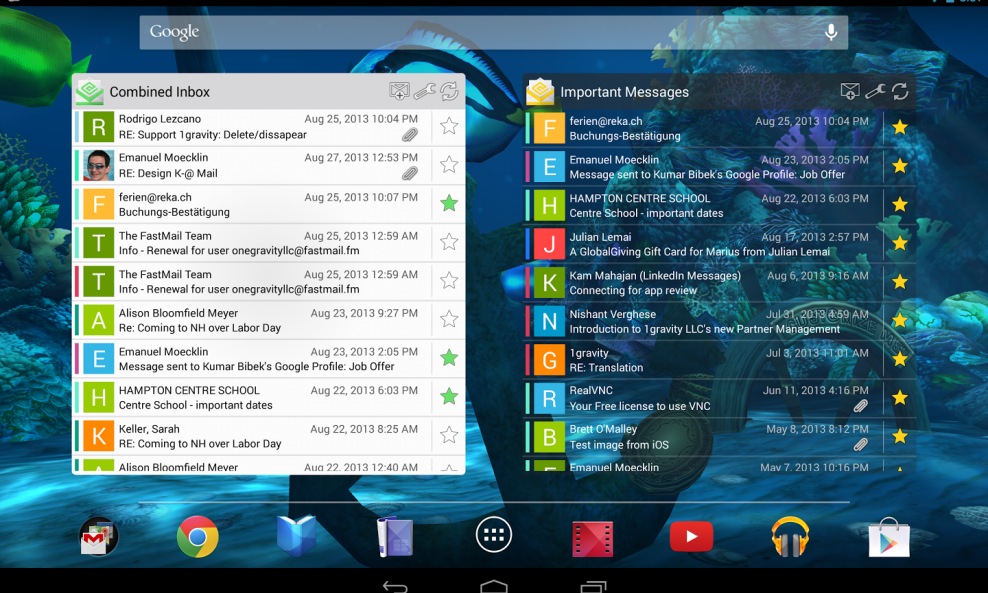Tap the Combined Inbox widget title
The width and height of the screenshot is (988, 593).
159,92
